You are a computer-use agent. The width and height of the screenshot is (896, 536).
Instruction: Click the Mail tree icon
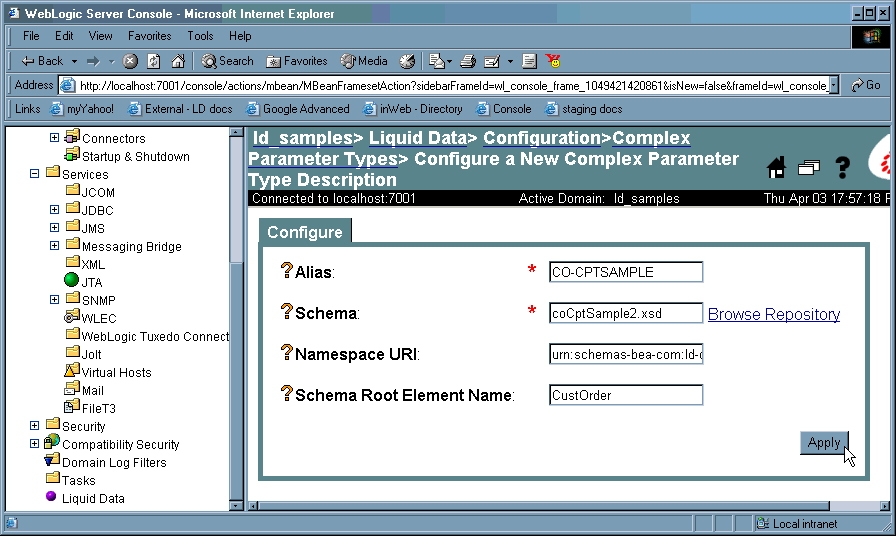pyautogui.click(x=72, y=389)
